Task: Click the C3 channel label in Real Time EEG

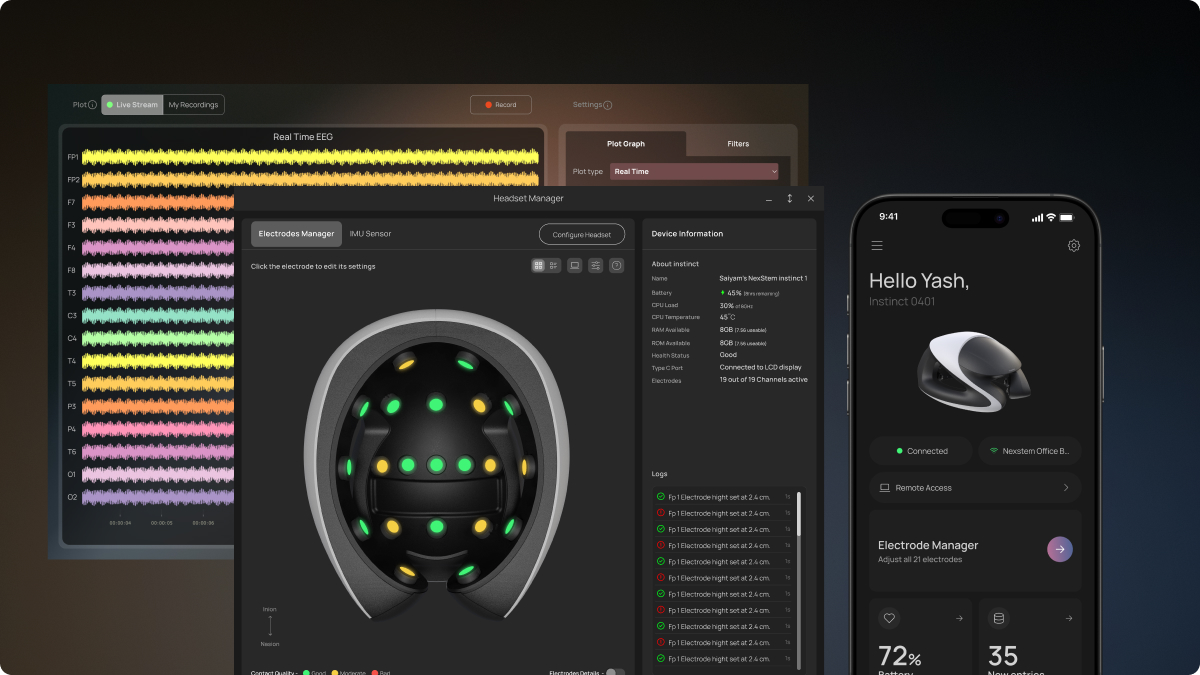Action: [x=72, y=315]
